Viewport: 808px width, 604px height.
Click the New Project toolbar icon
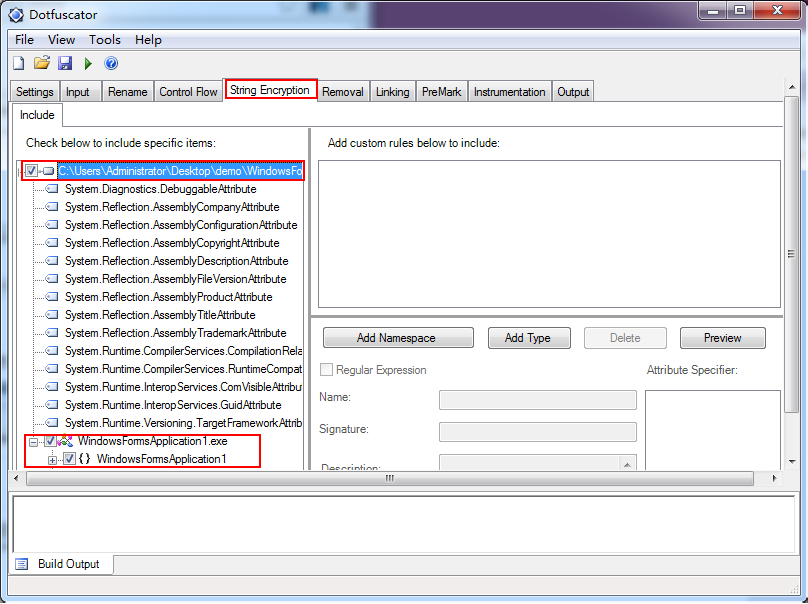19,63
